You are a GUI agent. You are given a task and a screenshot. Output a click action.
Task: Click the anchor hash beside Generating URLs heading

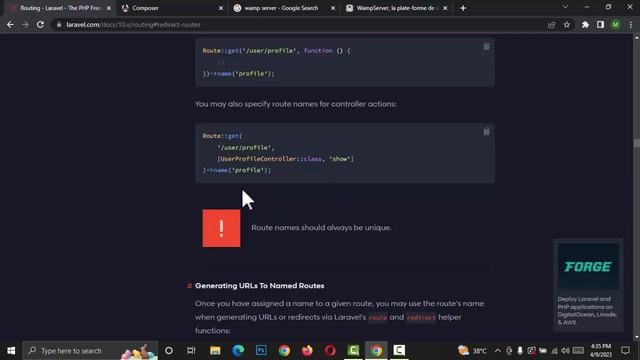coord(189,286)
